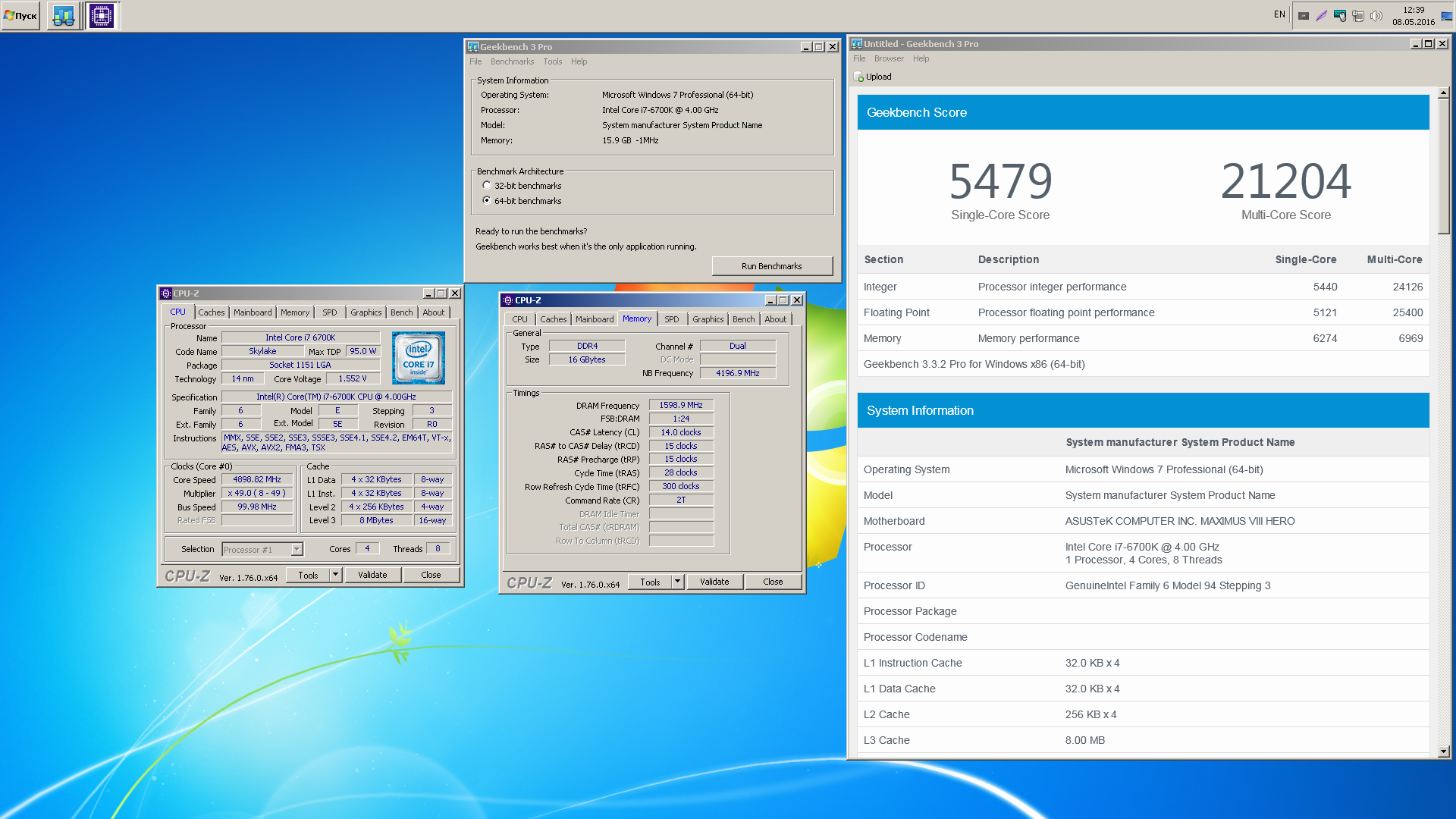
Task: Open the Processor #1 selection dropdown
Action: coord(297,549)
